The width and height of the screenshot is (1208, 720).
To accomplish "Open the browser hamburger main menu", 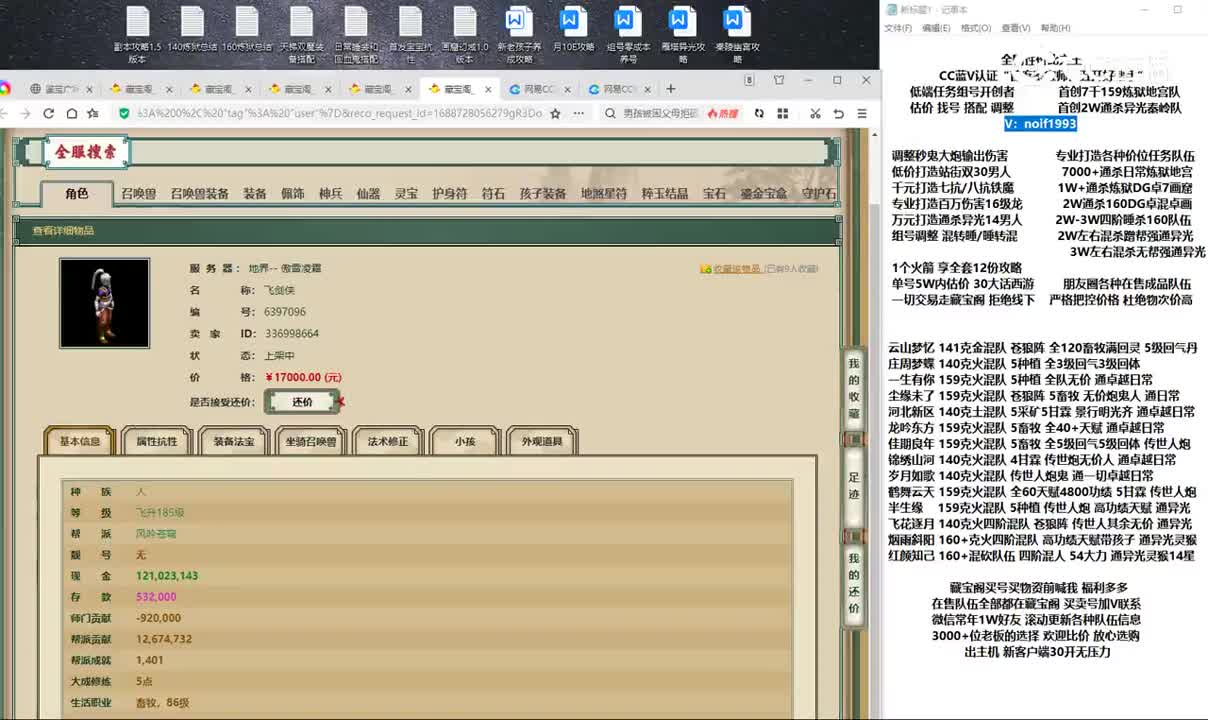I will coord(862,113).
